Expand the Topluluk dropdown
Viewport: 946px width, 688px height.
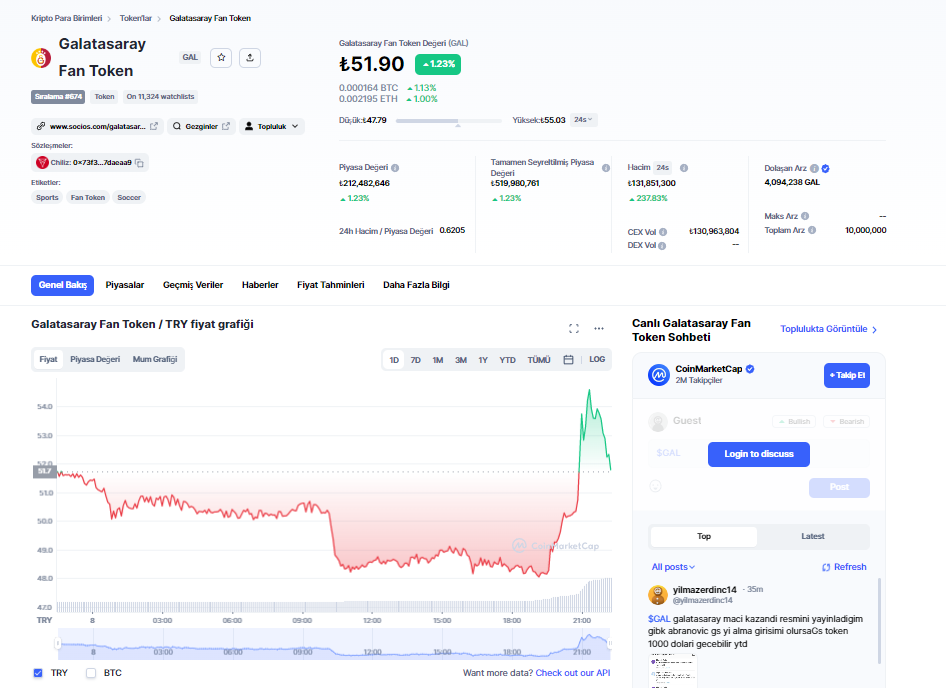(272, 126)
